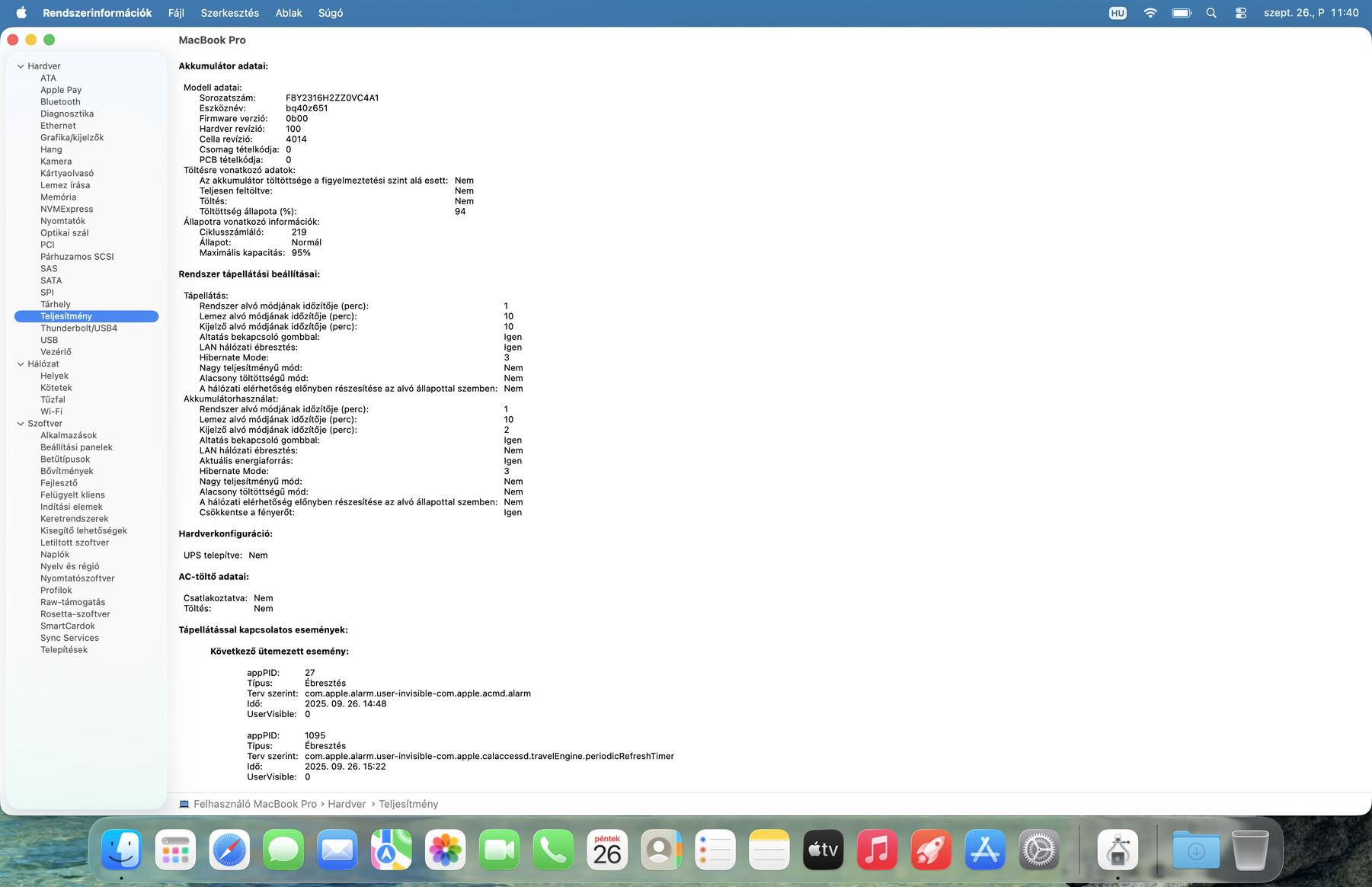Click Felhasználó MacBook Pro in path bar

(255, 804)
